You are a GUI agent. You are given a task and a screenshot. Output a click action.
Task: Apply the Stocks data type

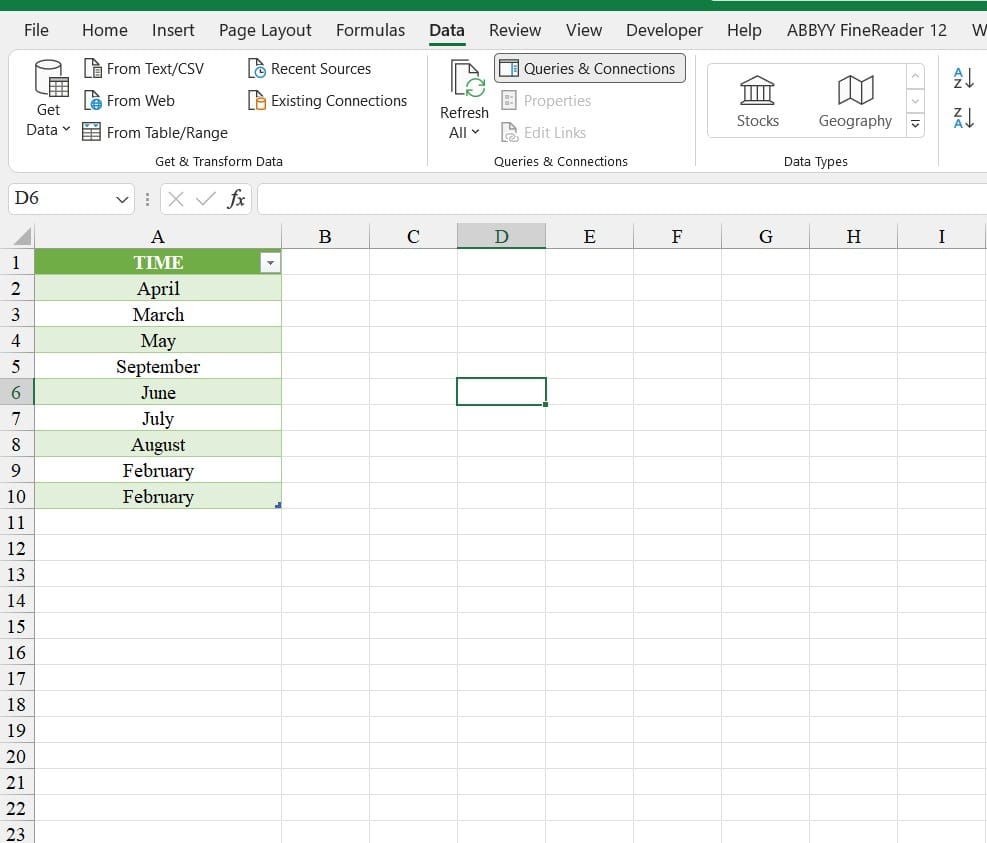[757, 99]
